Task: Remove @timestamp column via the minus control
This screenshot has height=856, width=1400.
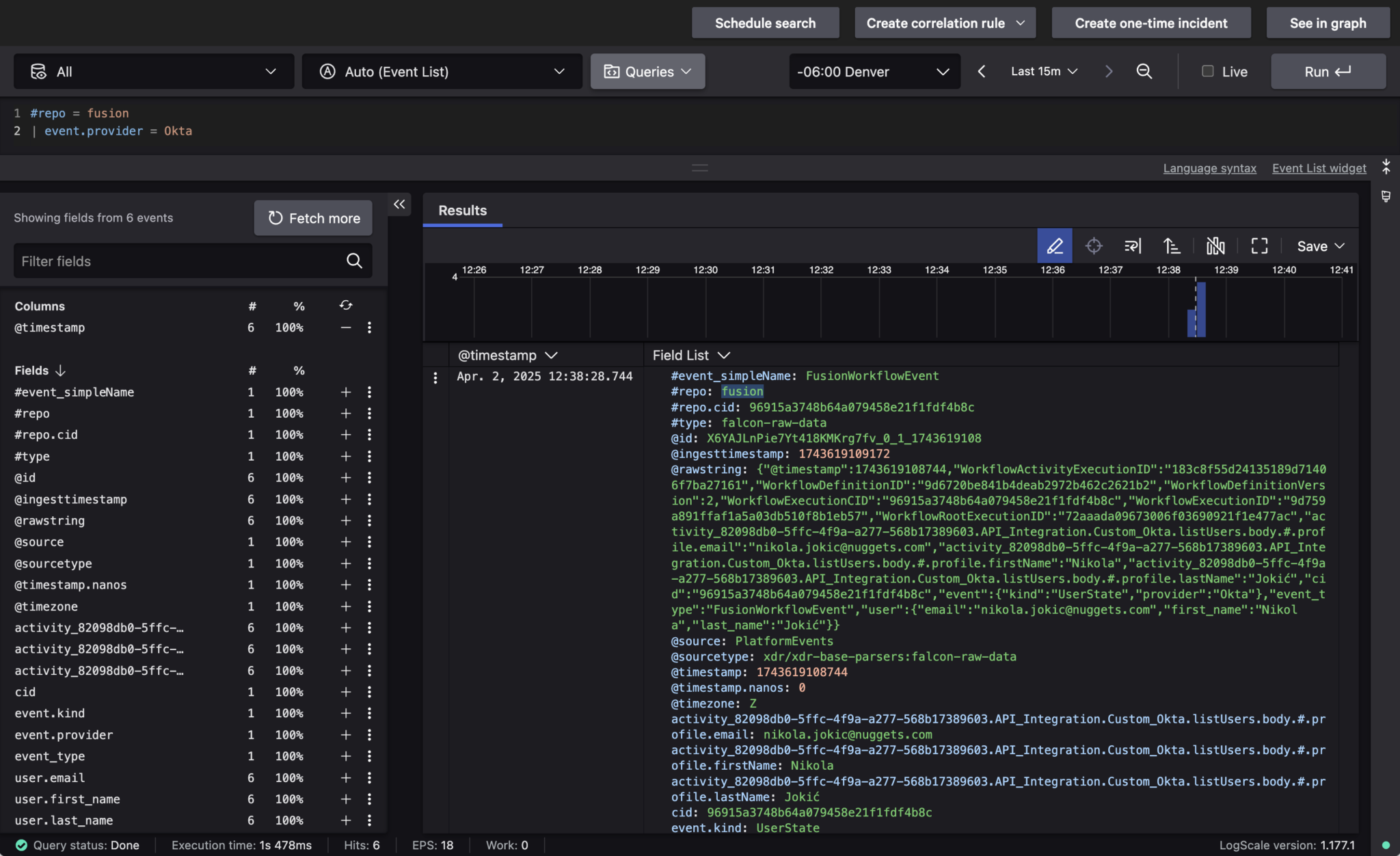Action: [x=345, y=327]
